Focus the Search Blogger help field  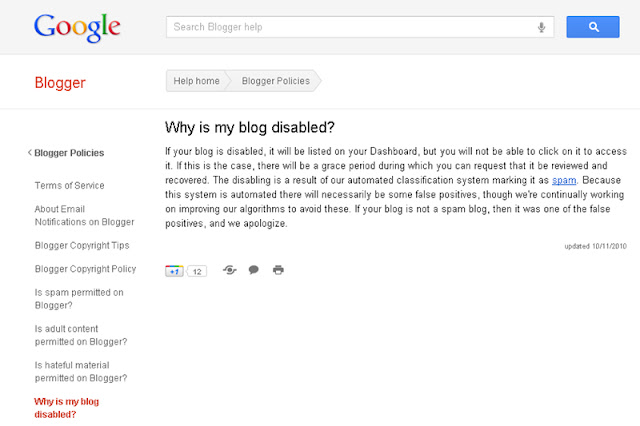coord(360,27)
